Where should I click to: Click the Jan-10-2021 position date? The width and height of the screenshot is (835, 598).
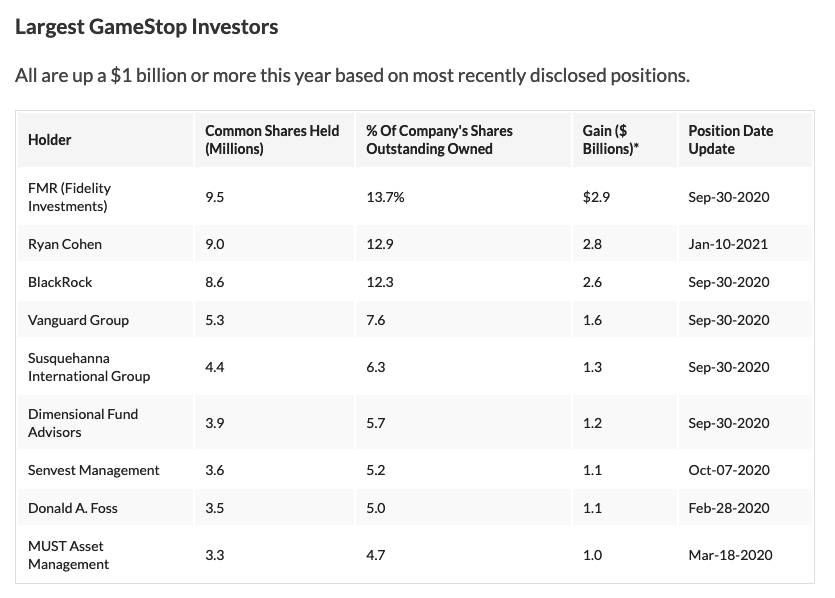(x=729, y=244)
